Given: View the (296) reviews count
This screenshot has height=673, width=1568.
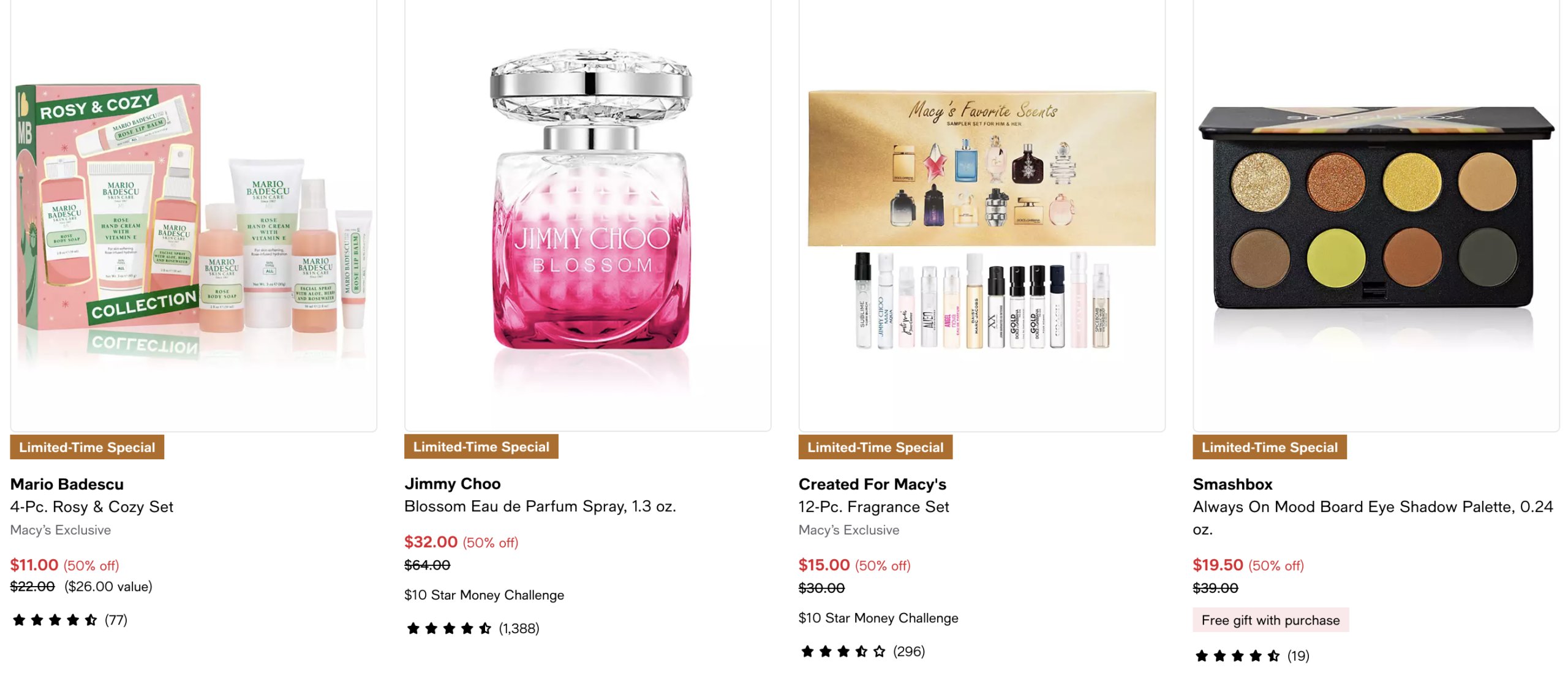Looking at the screenshot, I should pos(908,650).
